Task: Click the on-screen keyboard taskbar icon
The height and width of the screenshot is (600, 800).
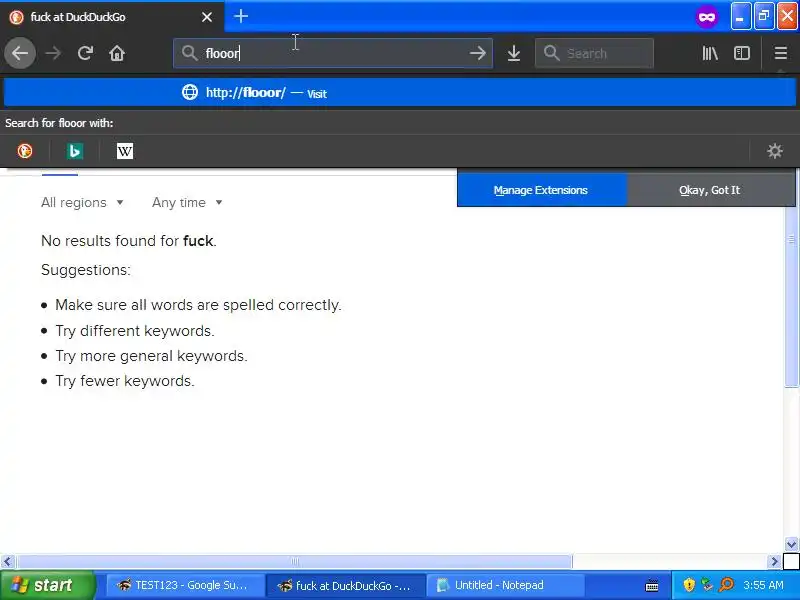Action: [x=652, y=586]
